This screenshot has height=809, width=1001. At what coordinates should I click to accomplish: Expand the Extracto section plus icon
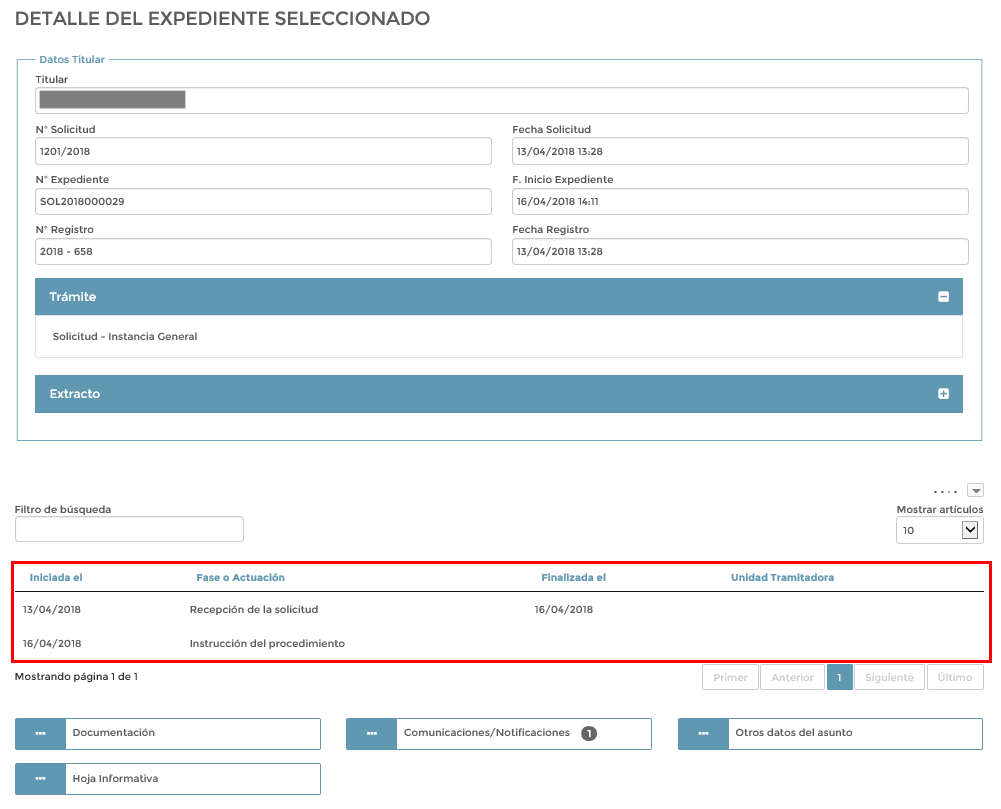(942, 394)
